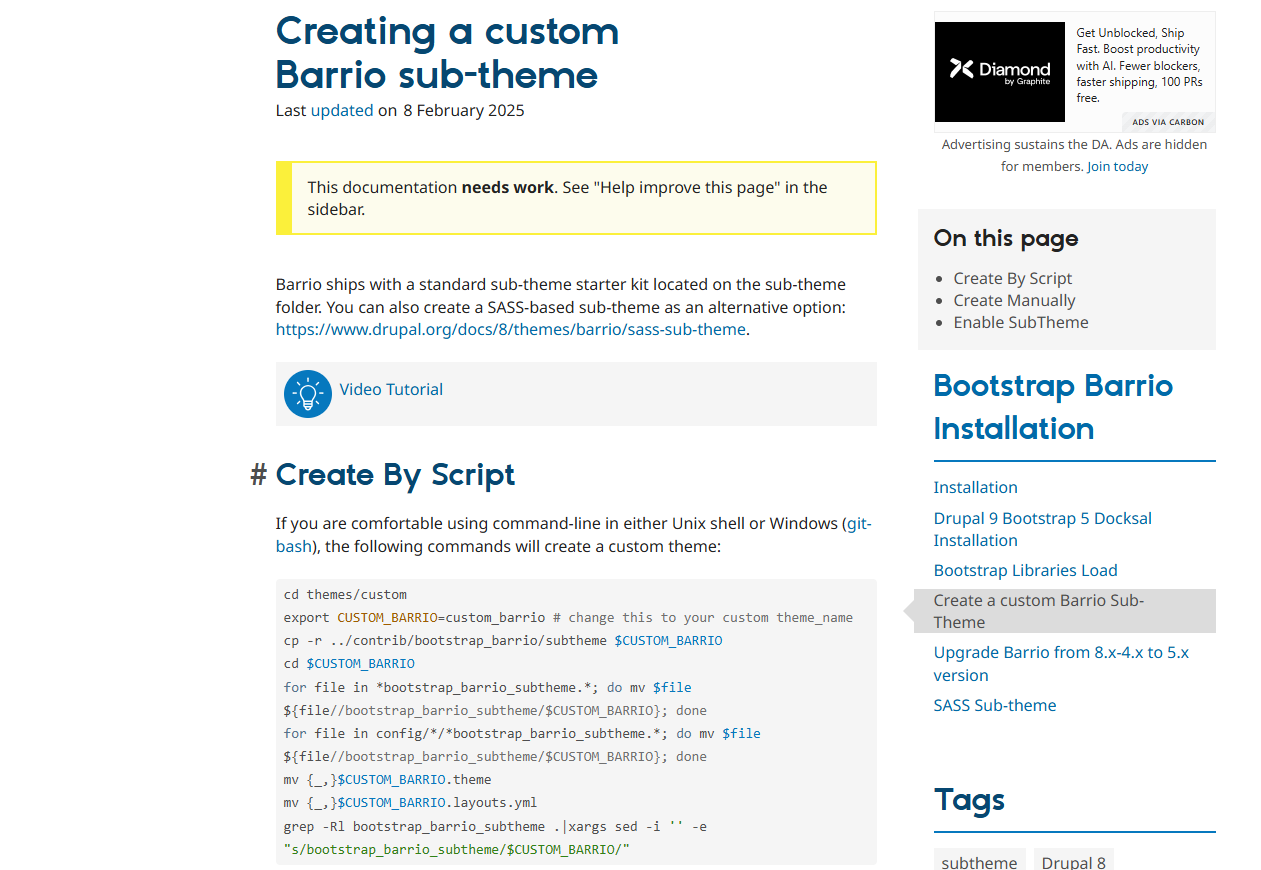Click the page title 'Creating a custom Barrio sub-theme'
The width and height of the screenshot is (1261, 870).
(447, 53)
